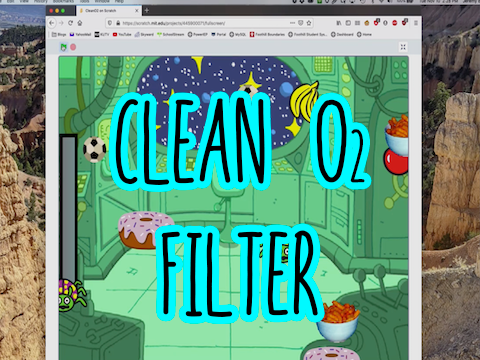
Task: Bookmark this page with the star icon
Action: (x=309, y=23)
